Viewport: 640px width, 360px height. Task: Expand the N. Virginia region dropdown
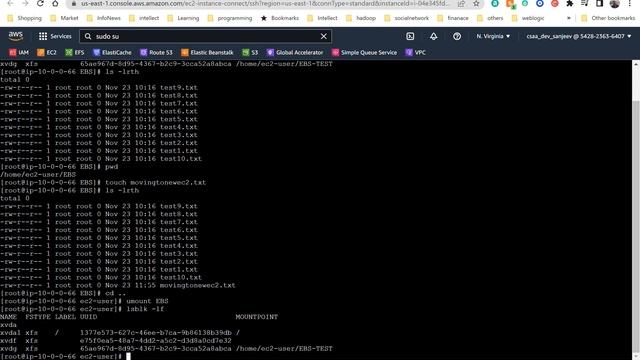coord(493,36)
